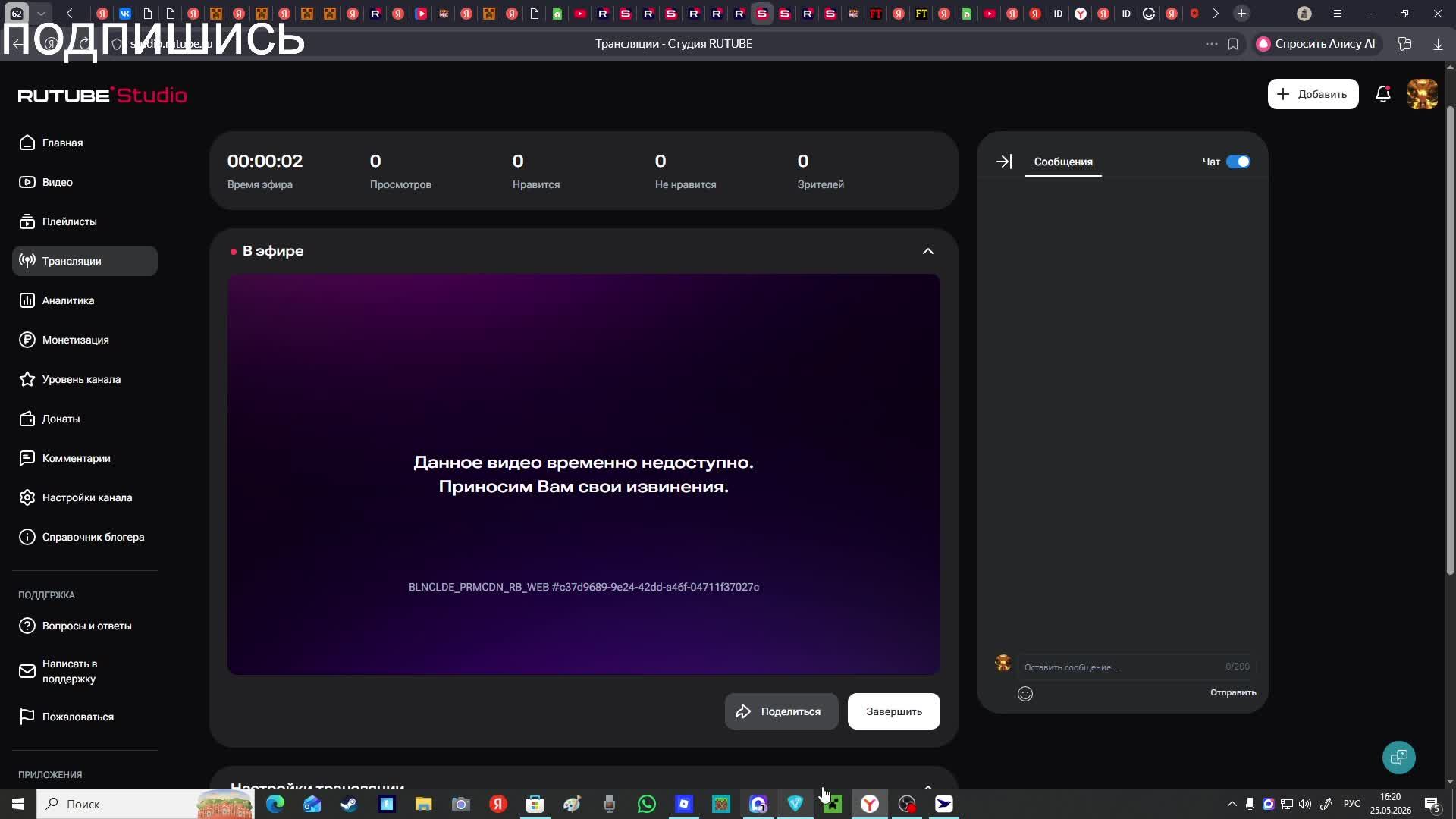
Task: Open browser downloads icon
Action: 1438,44
